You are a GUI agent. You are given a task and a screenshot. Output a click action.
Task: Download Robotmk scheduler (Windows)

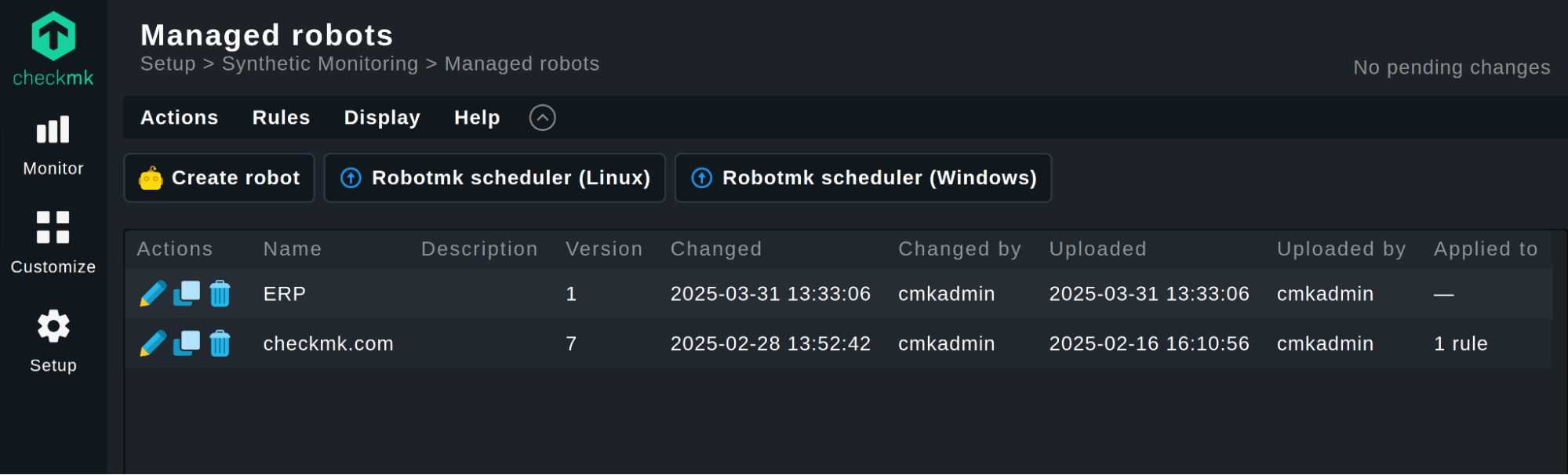coord(863,178)
